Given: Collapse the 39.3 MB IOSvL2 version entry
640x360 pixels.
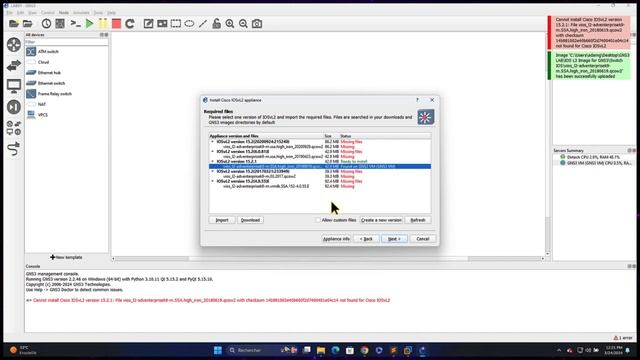Looking at the screenshot, I should (x=213, y=171).
